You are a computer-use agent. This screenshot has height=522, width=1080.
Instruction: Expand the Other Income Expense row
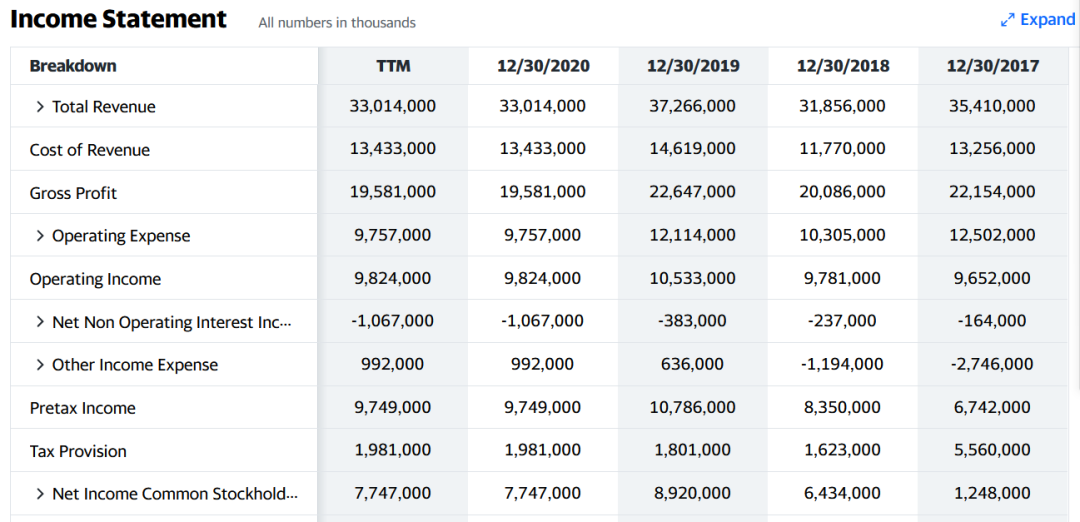[40, 365]
